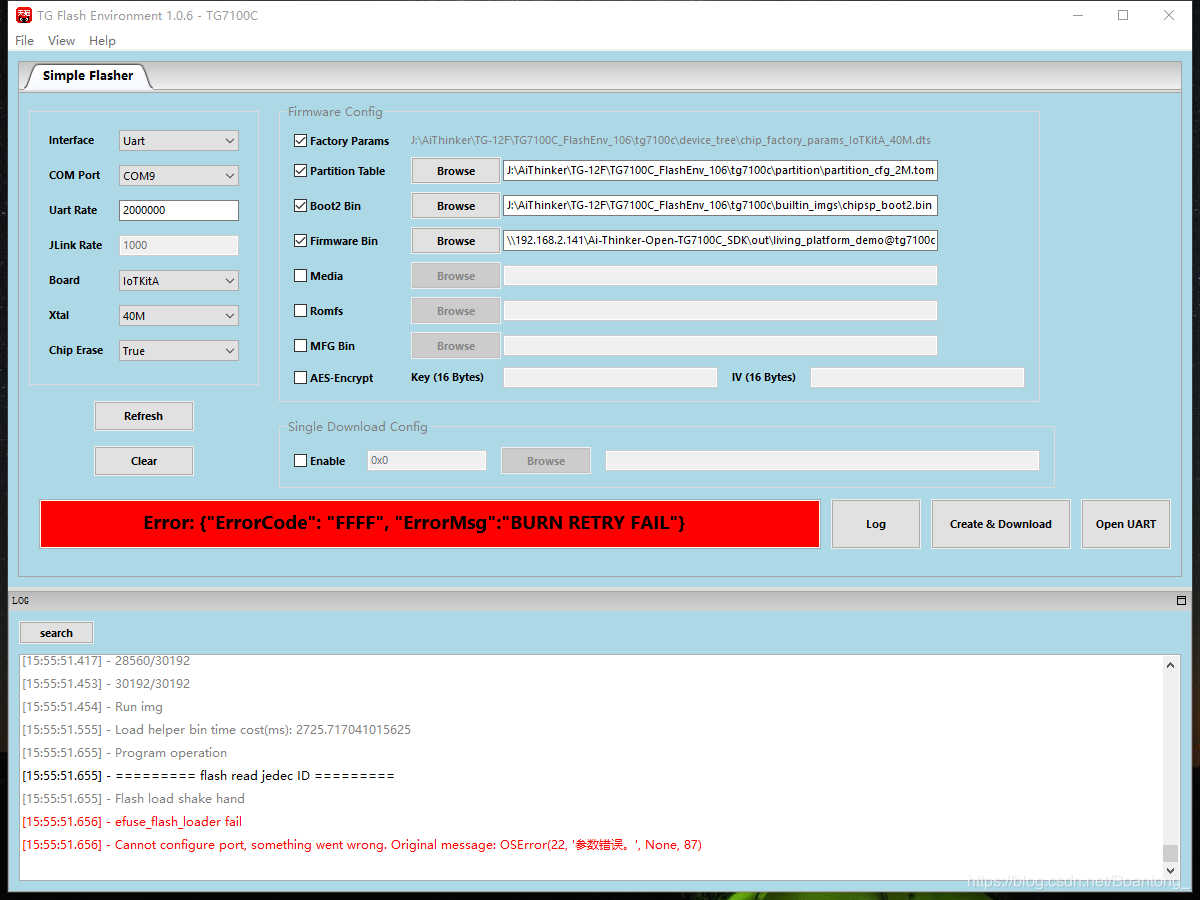The width and height of the screenshot is (1200, 900).
Task: Enable the Media checkbox
Action: coord(300,276)
